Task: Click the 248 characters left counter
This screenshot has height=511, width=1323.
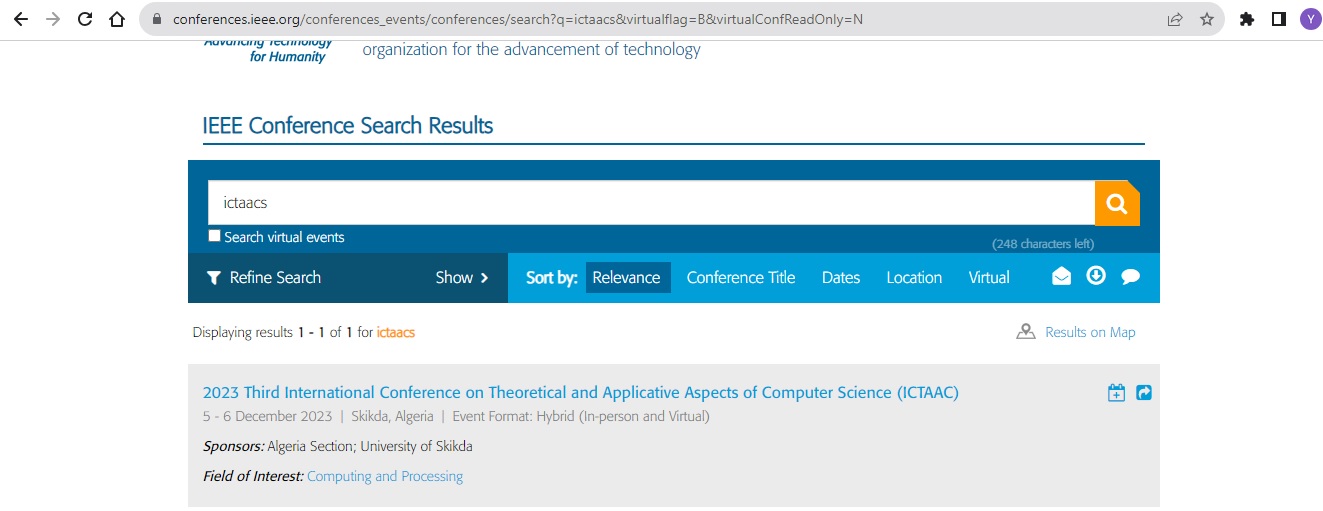Action: click(1043, 244)
